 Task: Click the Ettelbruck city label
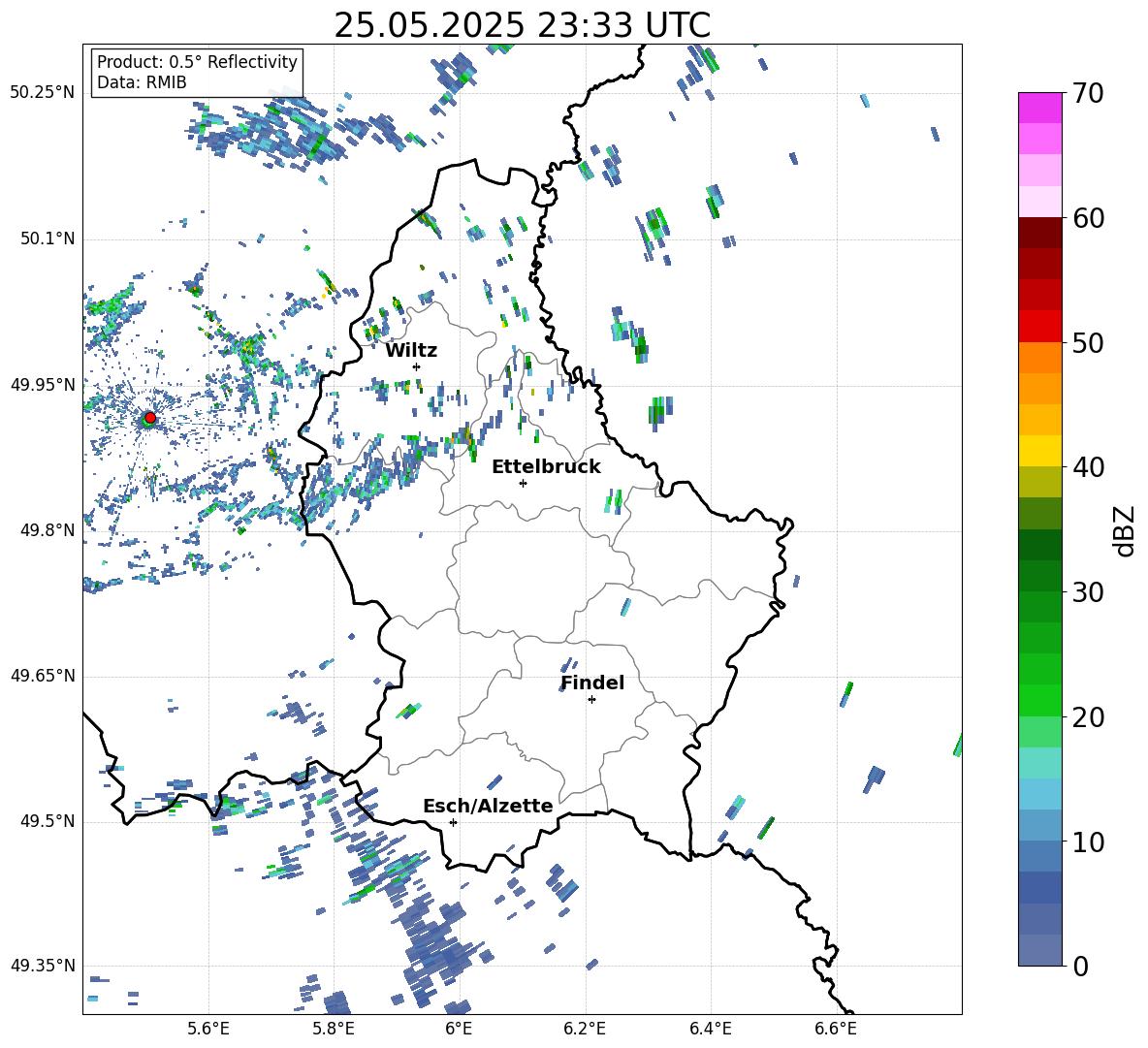pyautogui.click(x=546, y=467)
